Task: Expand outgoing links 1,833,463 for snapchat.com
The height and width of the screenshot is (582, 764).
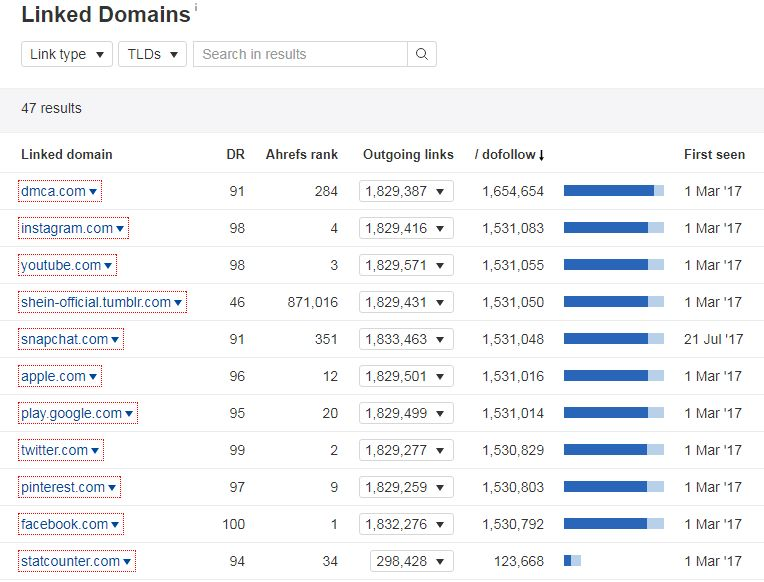Action: click(406, 339)
